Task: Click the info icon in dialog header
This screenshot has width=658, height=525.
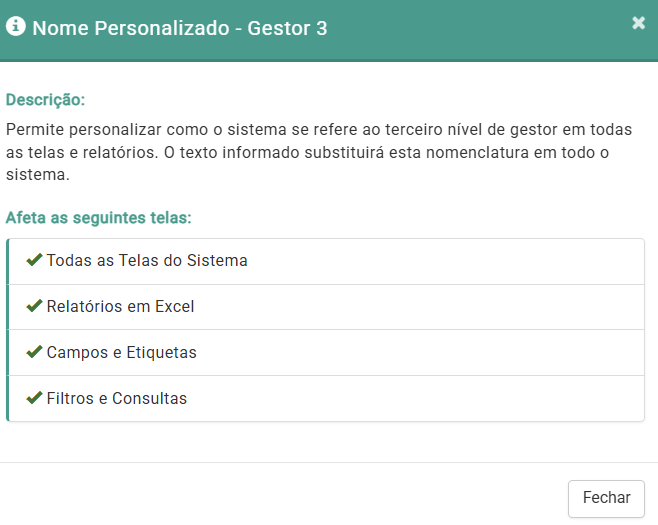Action: pos(16,27)
